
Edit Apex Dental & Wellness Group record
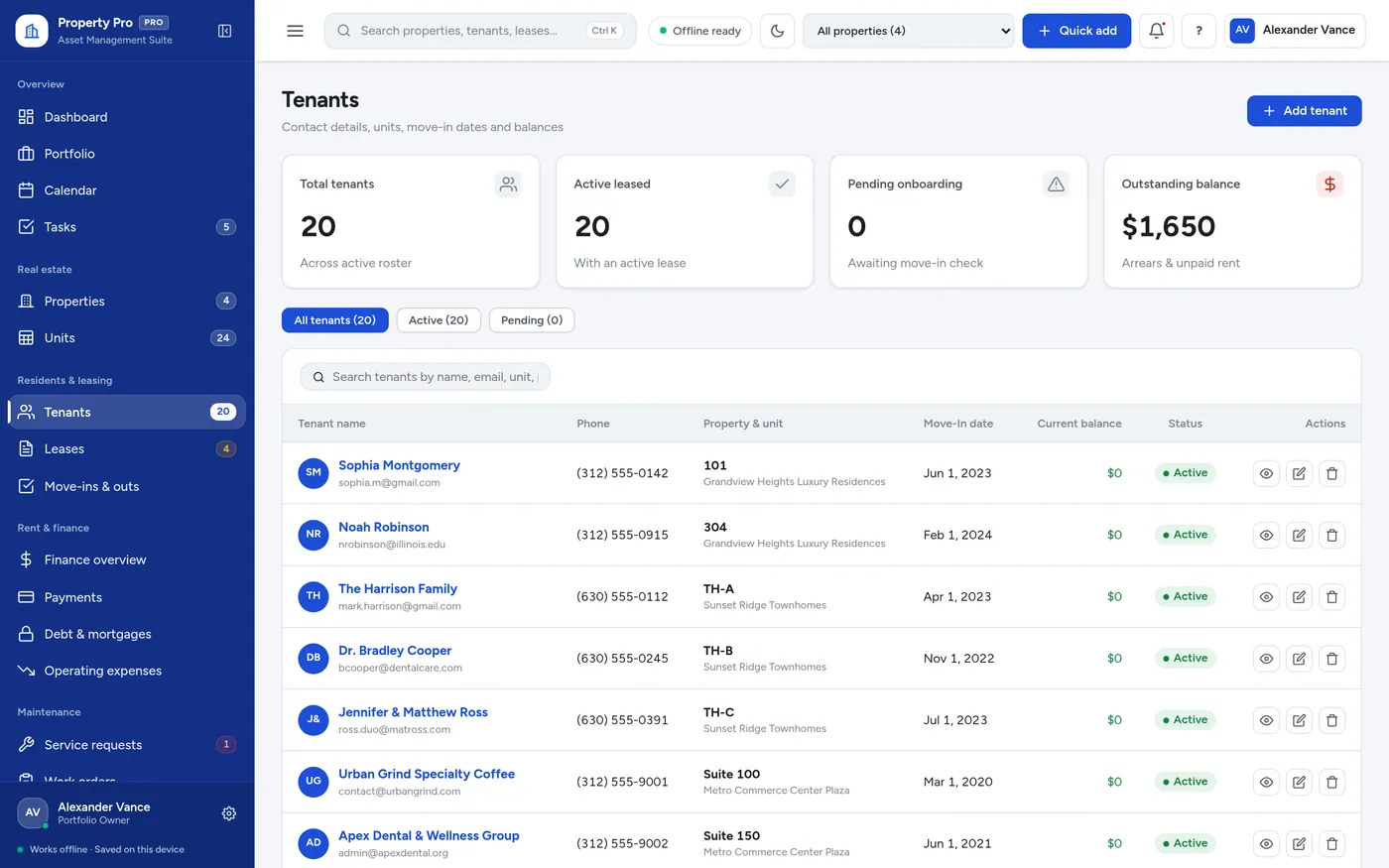coord(1299,843)
